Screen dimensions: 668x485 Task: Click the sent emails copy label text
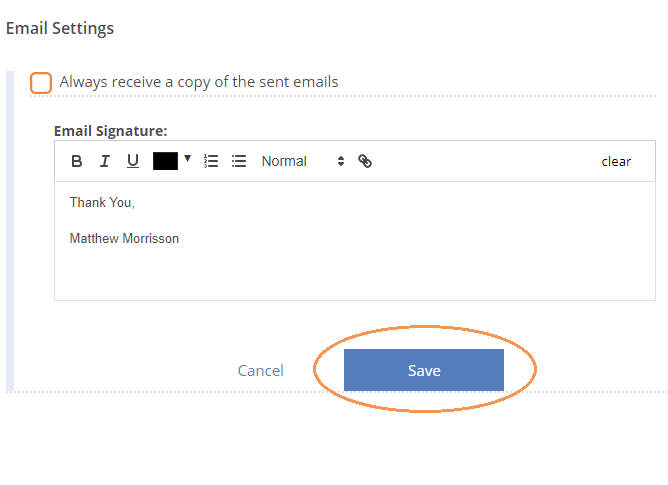199,82
